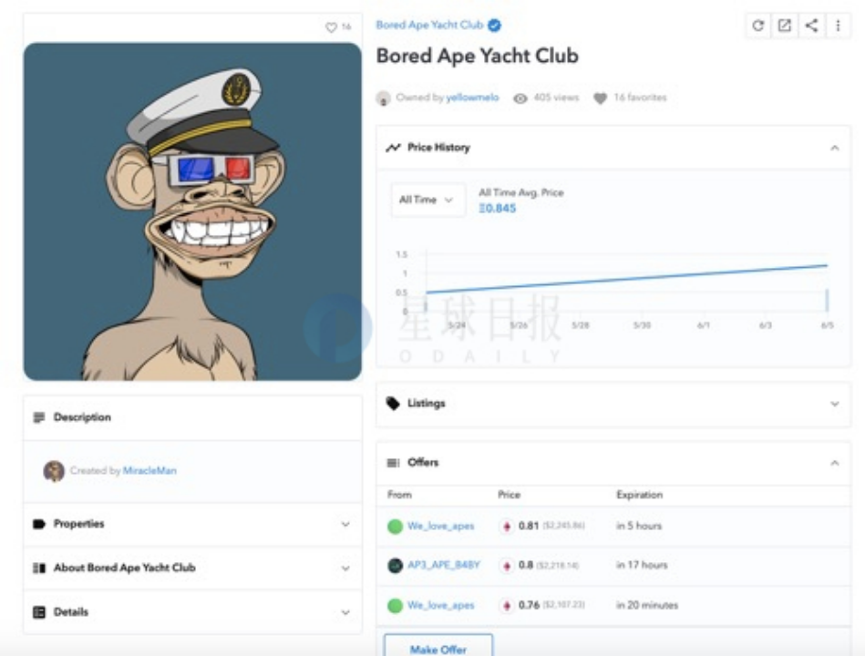Screen dimensions: 866x656
Task: Click the Make Offer button
Action: [x=438, y=649]
